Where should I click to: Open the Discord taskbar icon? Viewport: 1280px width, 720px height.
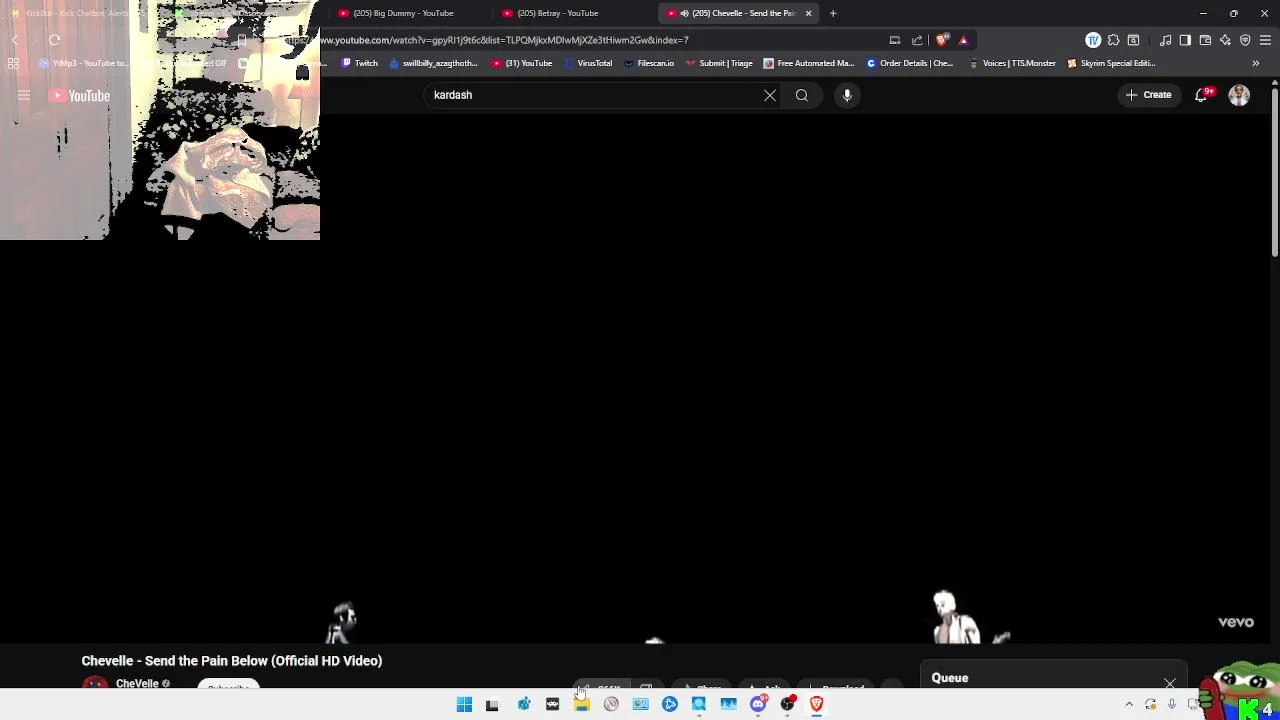pyautogui.click(x=758, y=704)
